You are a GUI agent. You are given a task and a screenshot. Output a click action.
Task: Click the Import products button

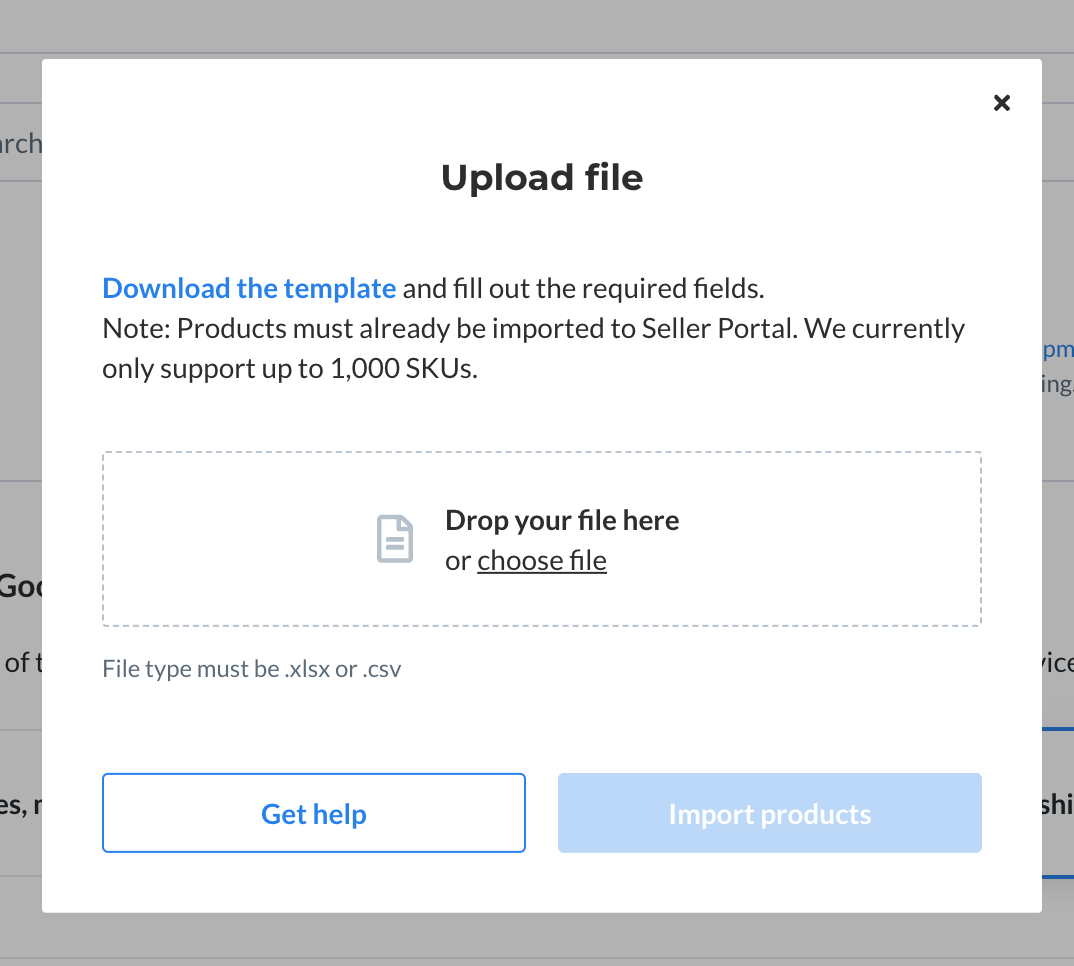click(770, 813)
